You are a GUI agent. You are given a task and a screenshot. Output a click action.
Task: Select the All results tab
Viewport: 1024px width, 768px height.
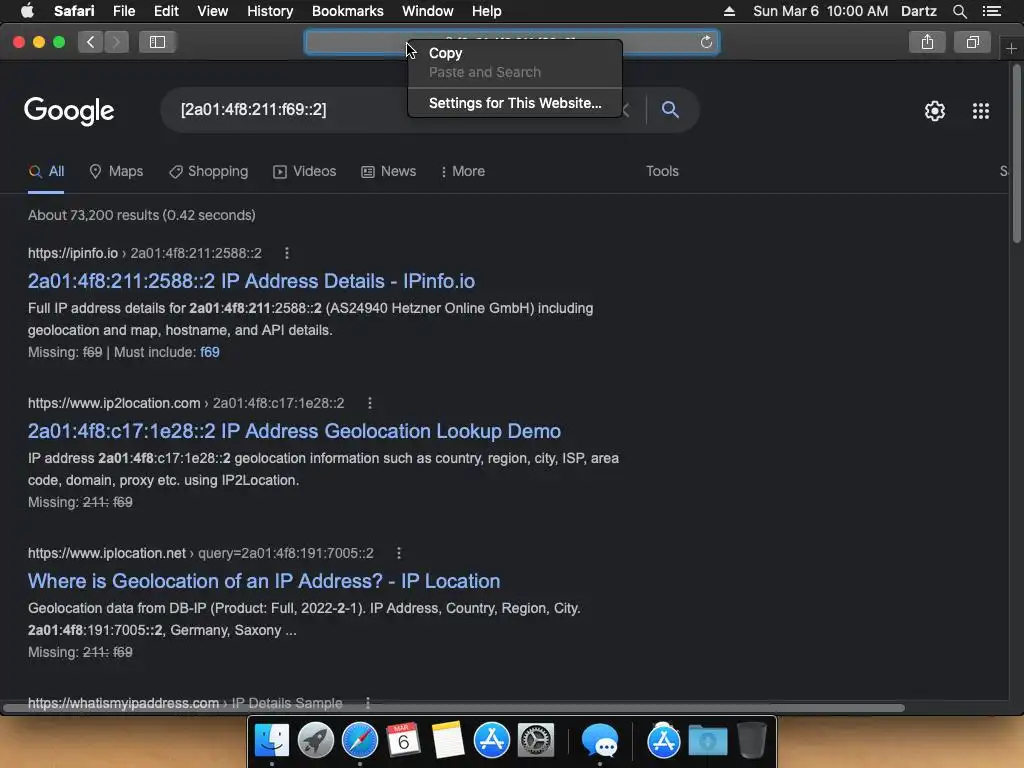pos(46,171)
